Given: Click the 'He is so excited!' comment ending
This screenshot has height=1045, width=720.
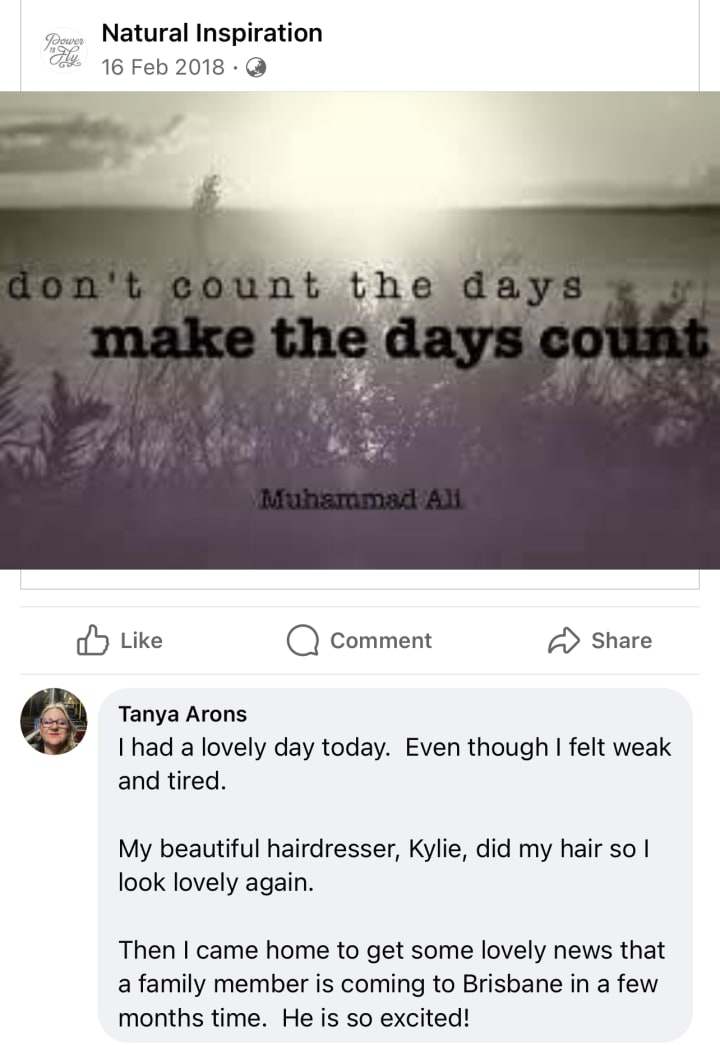Looking at the screenshot, I should click(376, 1018).
